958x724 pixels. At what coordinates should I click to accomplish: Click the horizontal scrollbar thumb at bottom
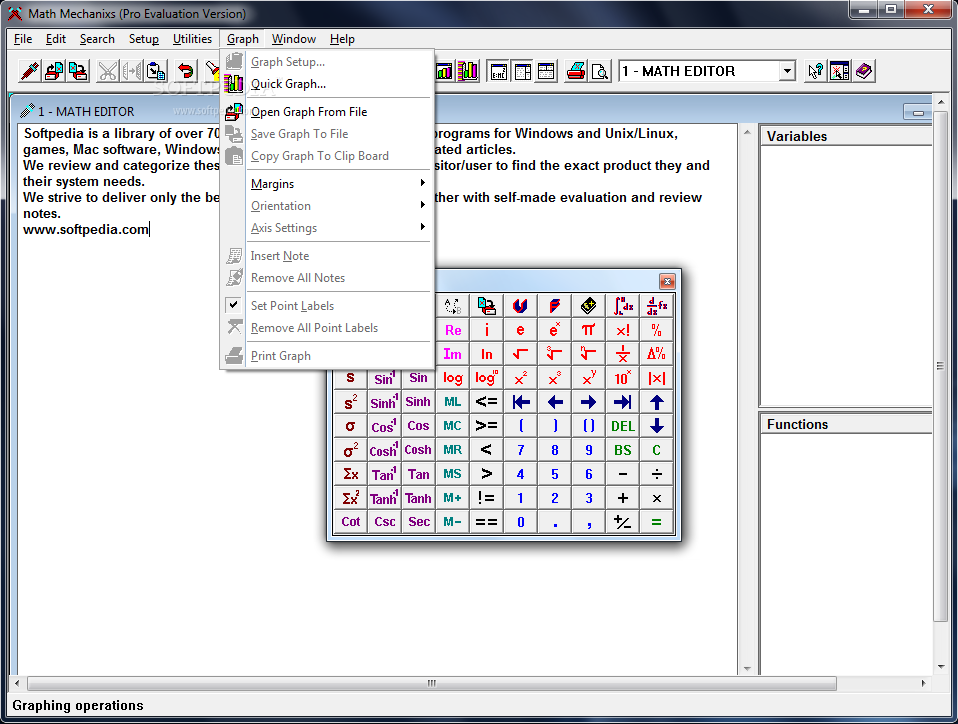(x=431, y=683)
